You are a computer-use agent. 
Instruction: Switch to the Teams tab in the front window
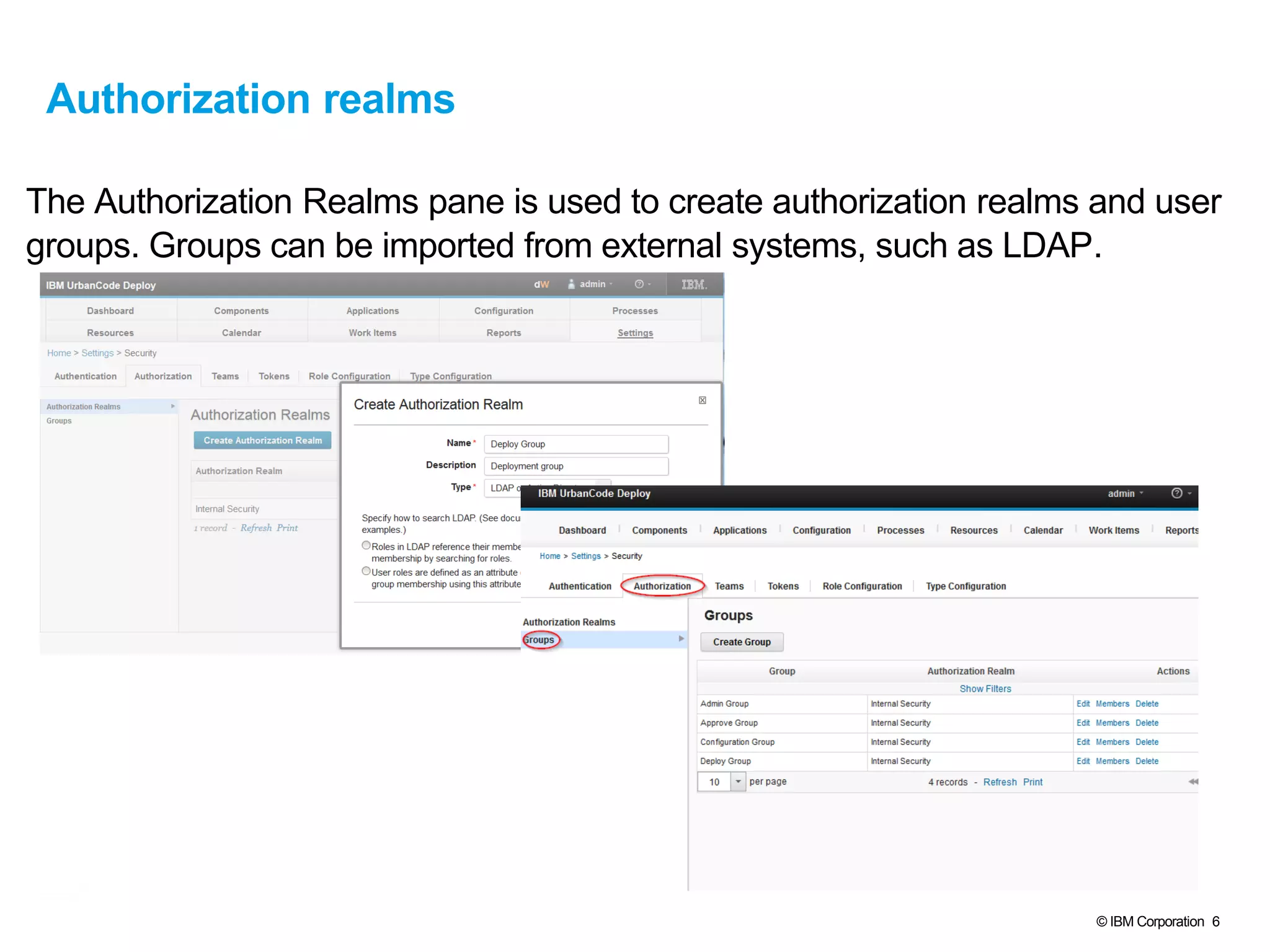pyautogui.click(x=729, y=586)
